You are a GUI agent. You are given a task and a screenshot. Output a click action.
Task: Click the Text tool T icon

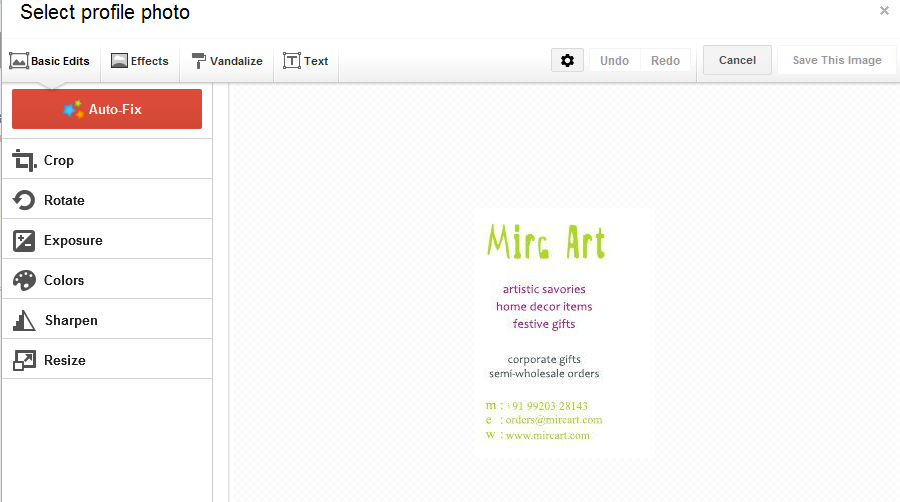[x=292, y=60]
